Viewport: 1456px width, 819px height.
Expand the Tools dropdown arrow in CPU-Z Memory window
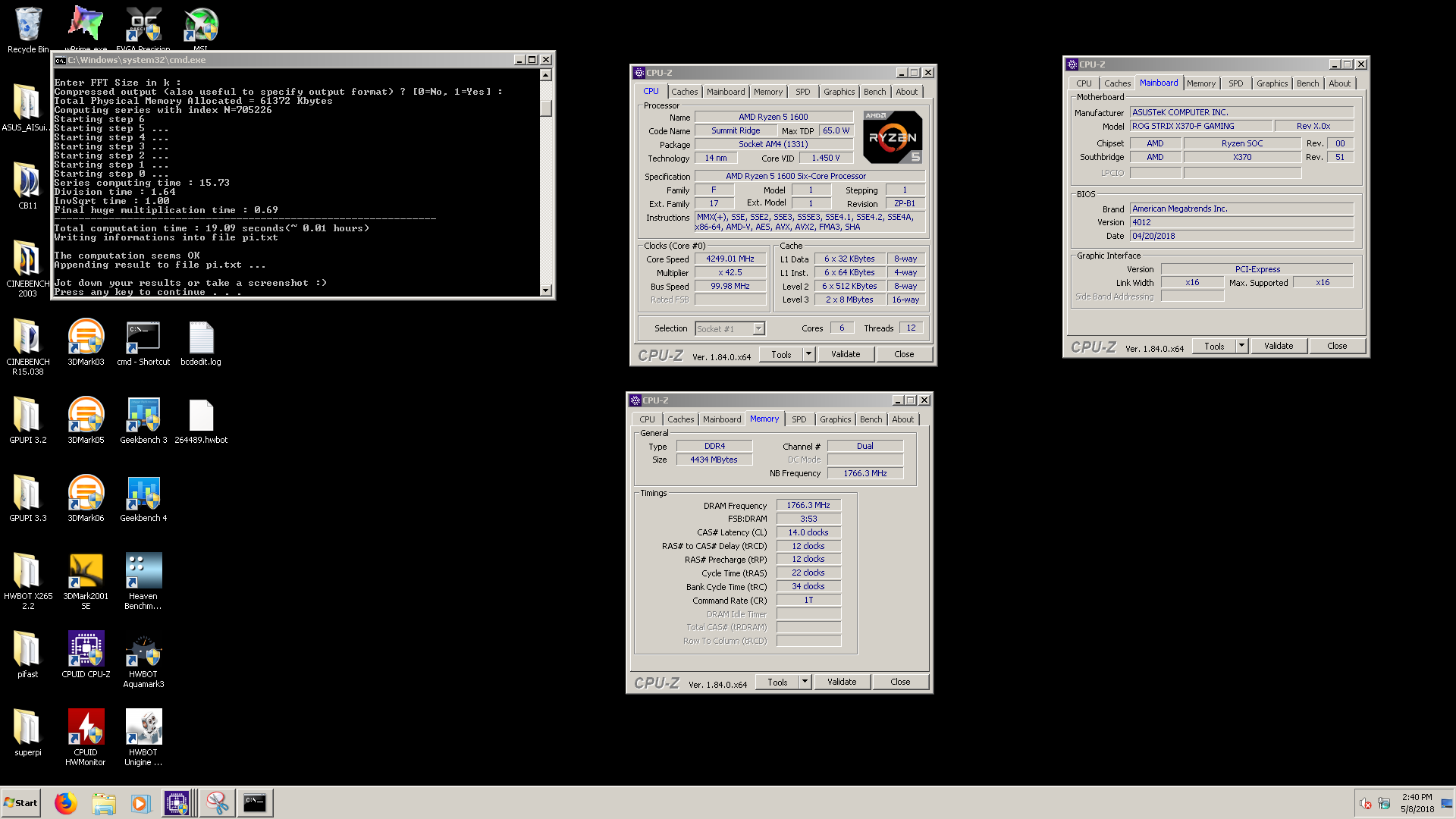coord(805,682)
